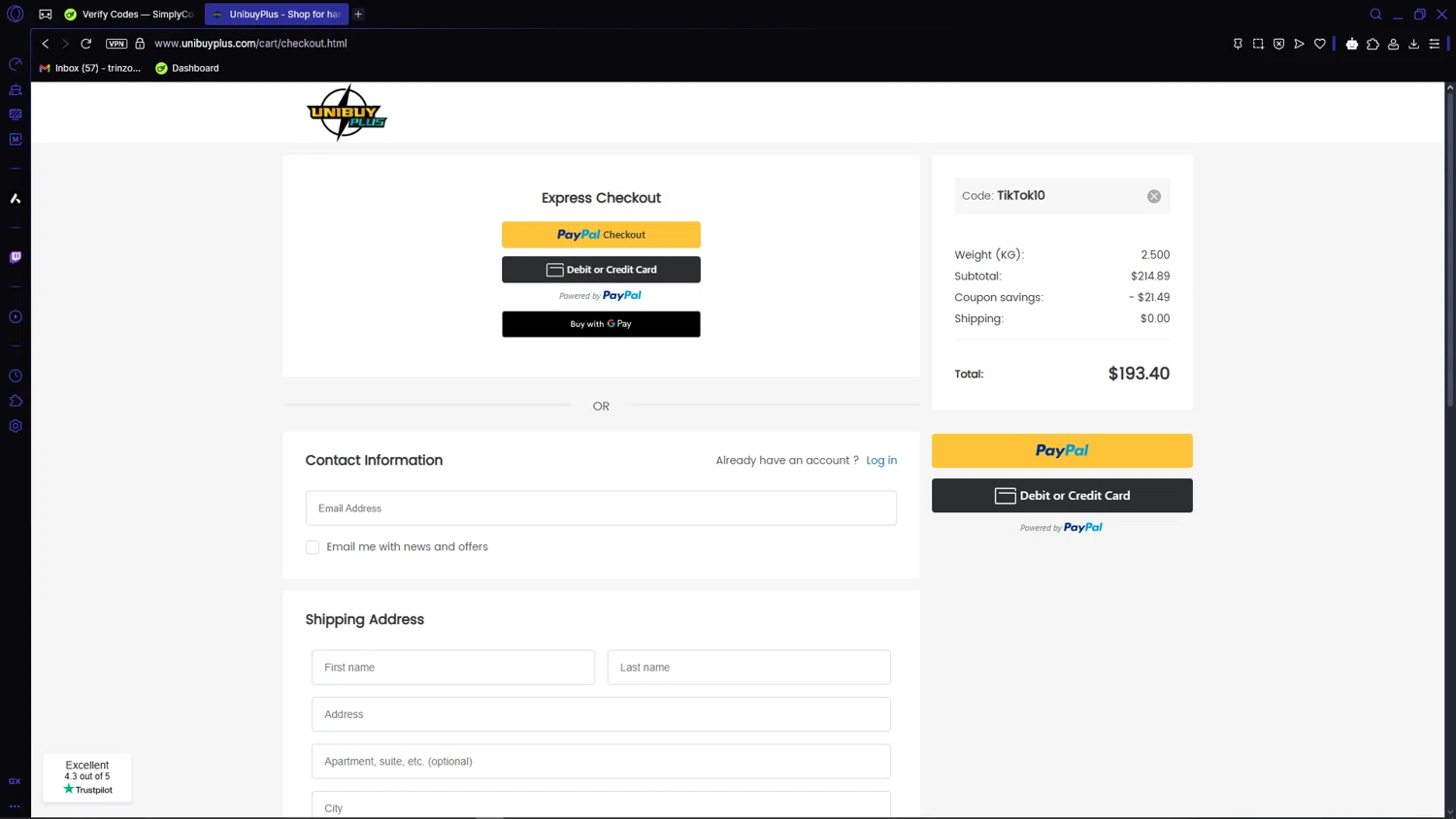Open GX Control speedometer in sidebar

(16, 64)
